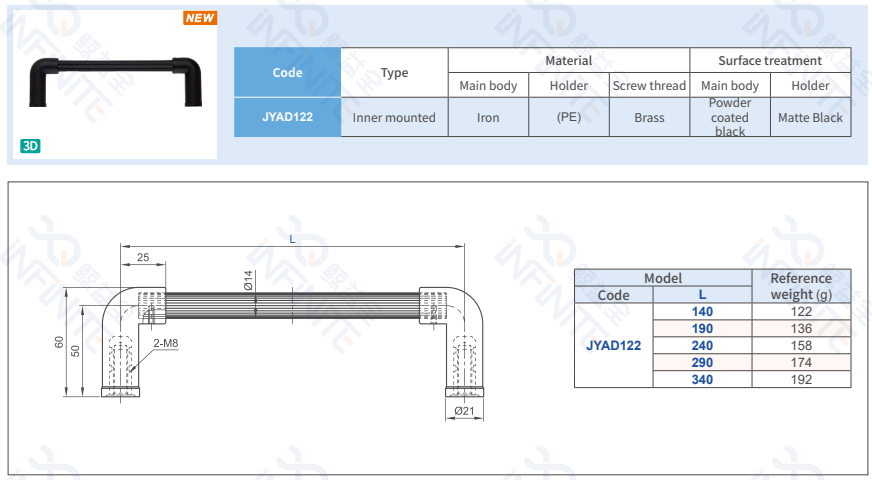
Task: Choose the 190 length option
Action: [702, 328]
